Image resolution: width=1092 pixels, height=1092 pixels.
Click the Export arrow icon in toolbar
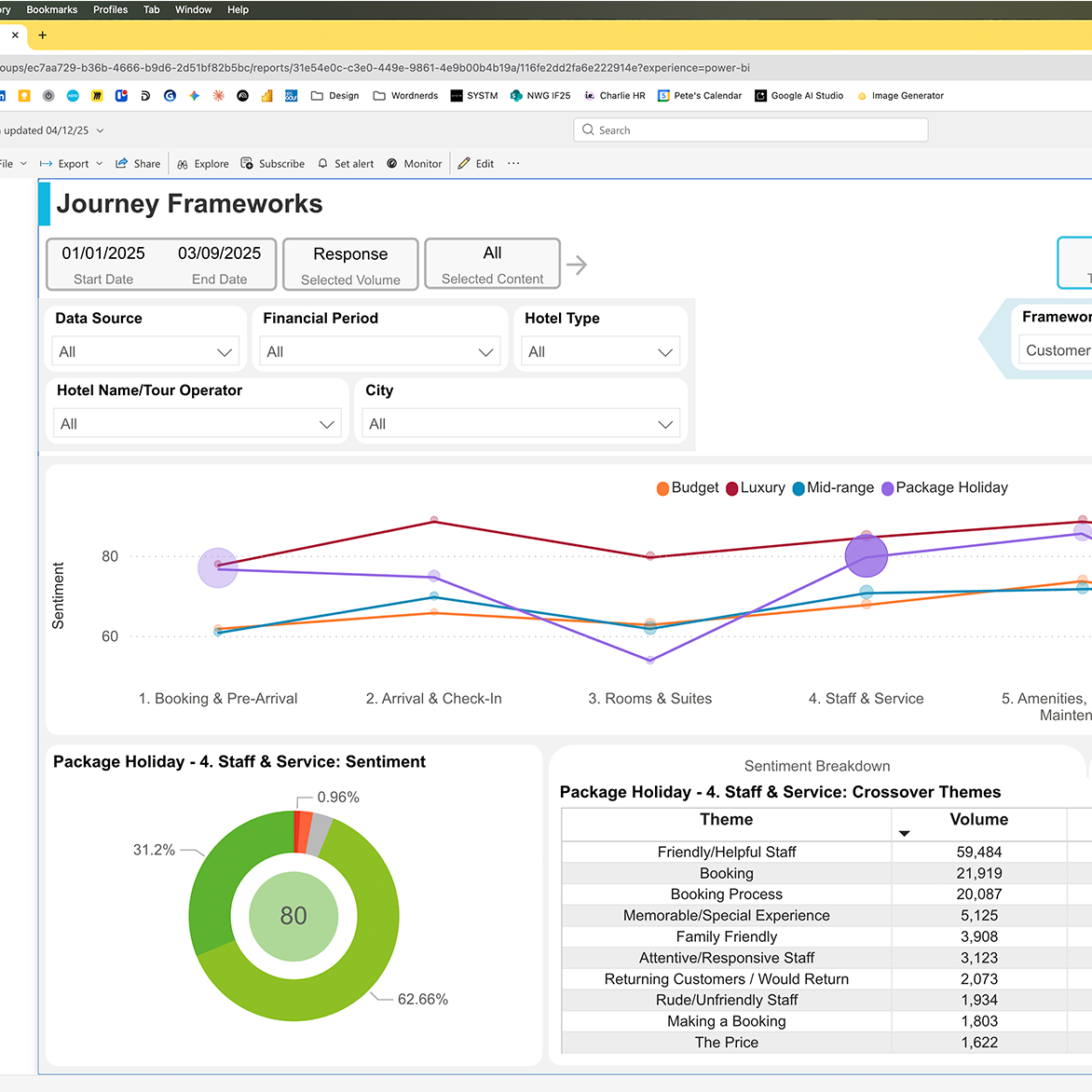46,164
